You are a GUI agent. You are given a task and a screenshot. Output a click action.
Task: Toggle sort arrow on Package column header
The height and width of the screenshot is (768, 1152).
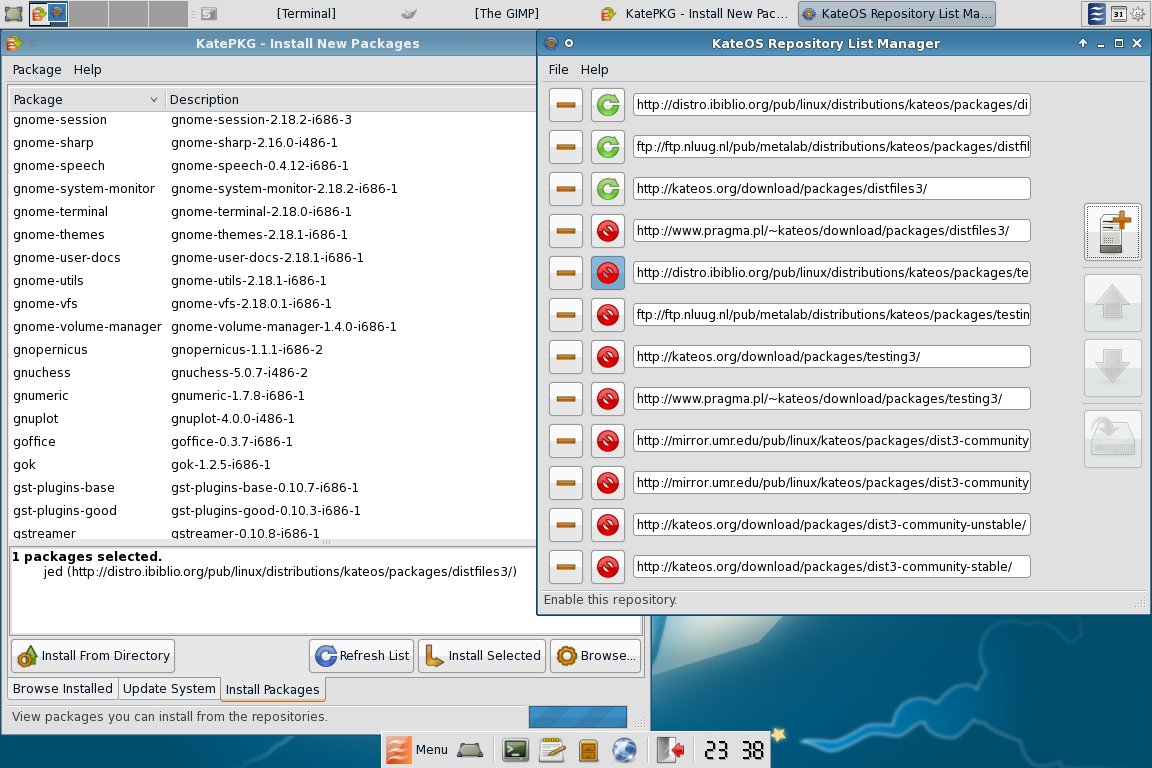pyautogui.click(x=154, y=99)
